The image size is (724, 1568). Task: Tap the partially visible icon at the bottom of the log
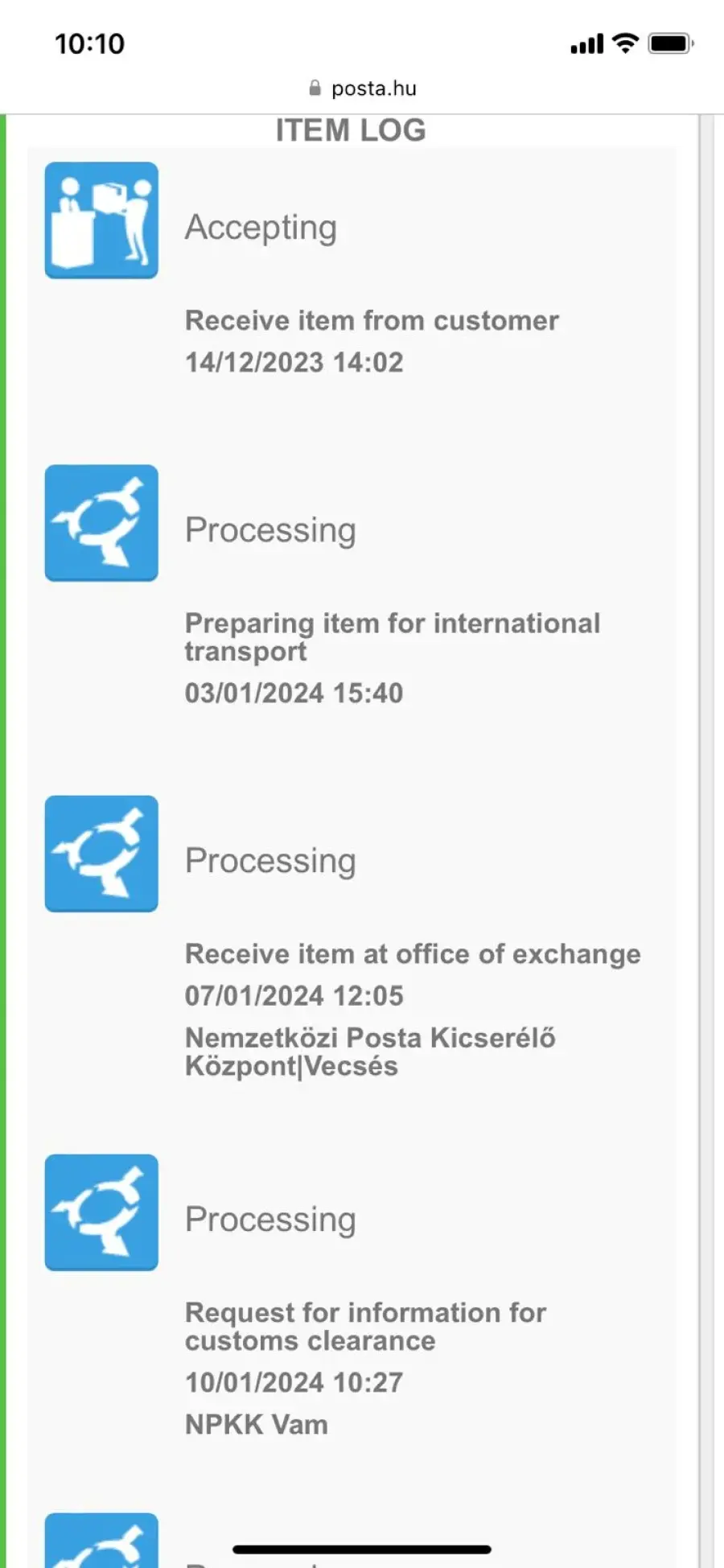pyautogui.click(x=101, y=1540)
